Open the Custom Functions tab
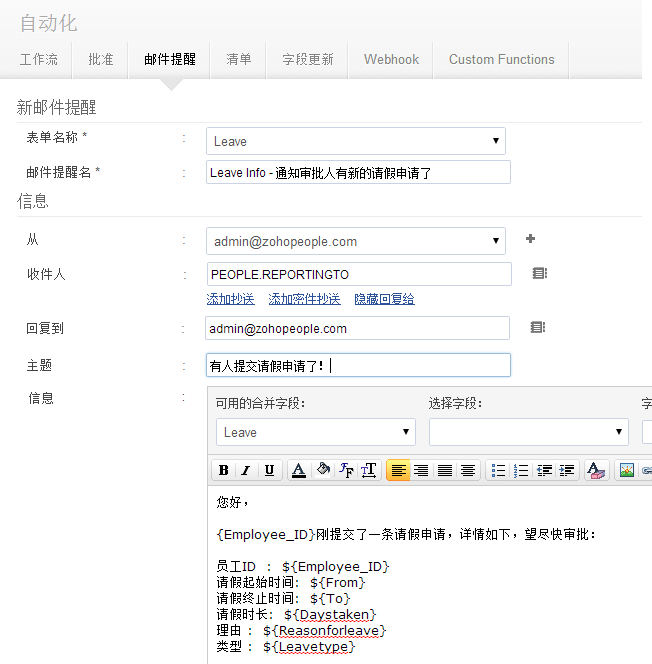 501,59
